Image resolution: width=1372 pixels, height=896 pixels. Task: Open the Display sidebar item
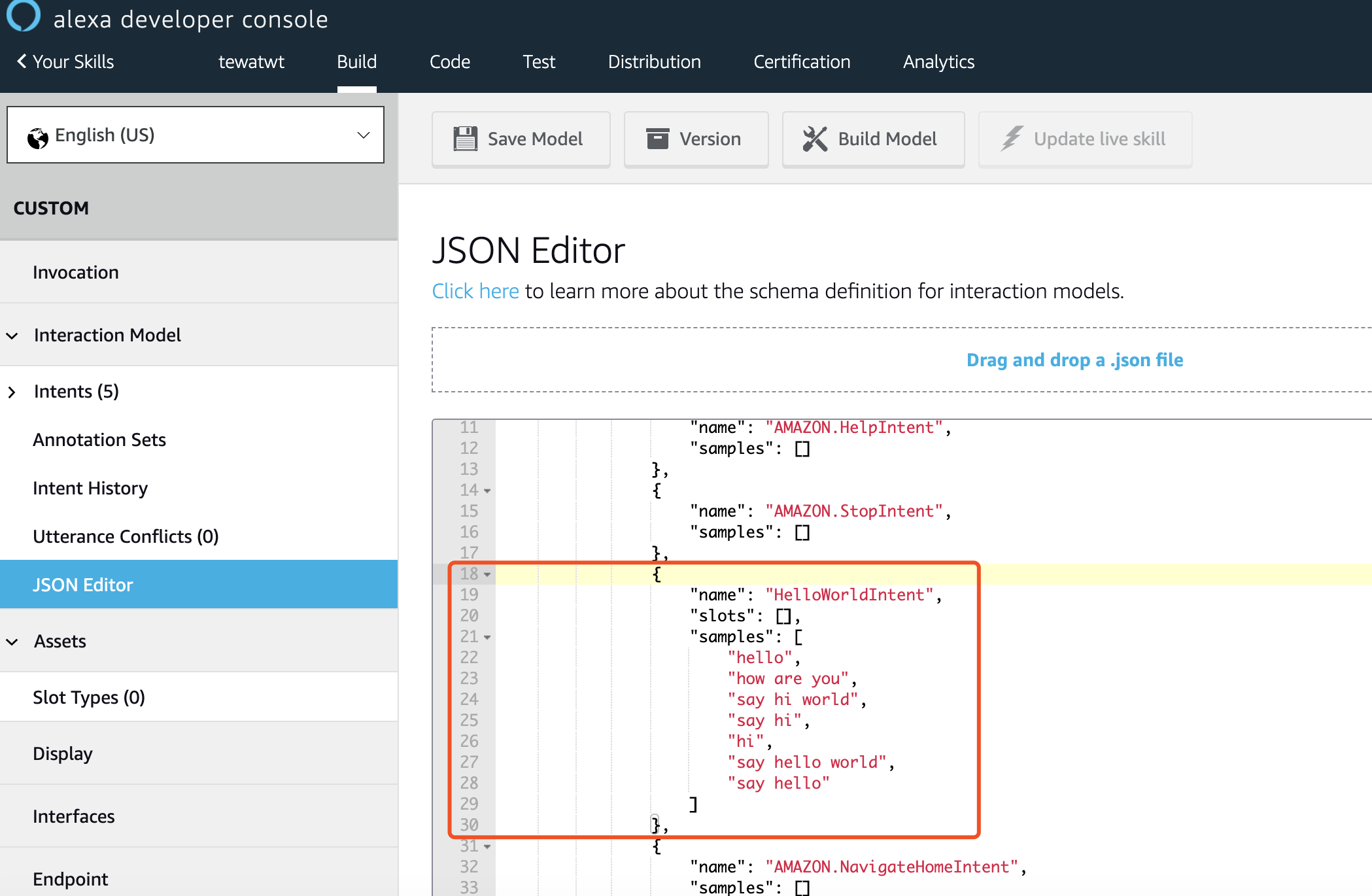point(199,753)
